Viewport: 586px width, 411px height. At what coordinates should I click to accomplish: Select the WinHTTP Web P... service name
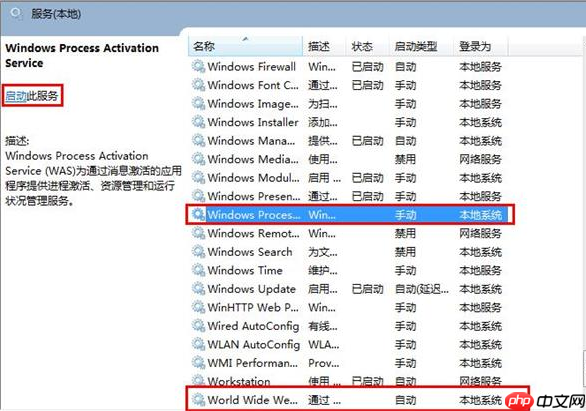coord(253,307)
